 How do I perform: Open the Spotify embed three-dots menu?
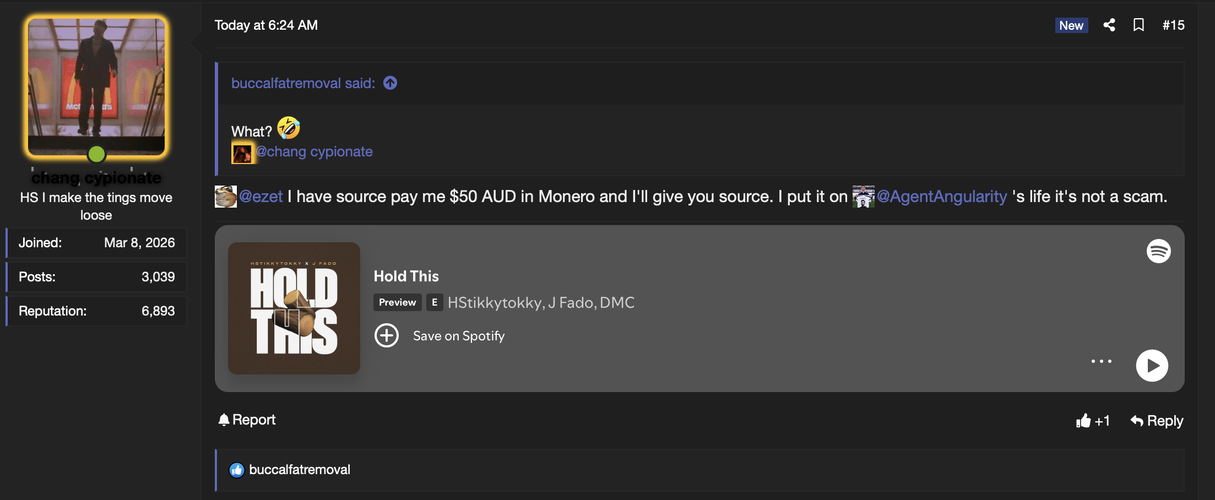tap(1101, 361)
